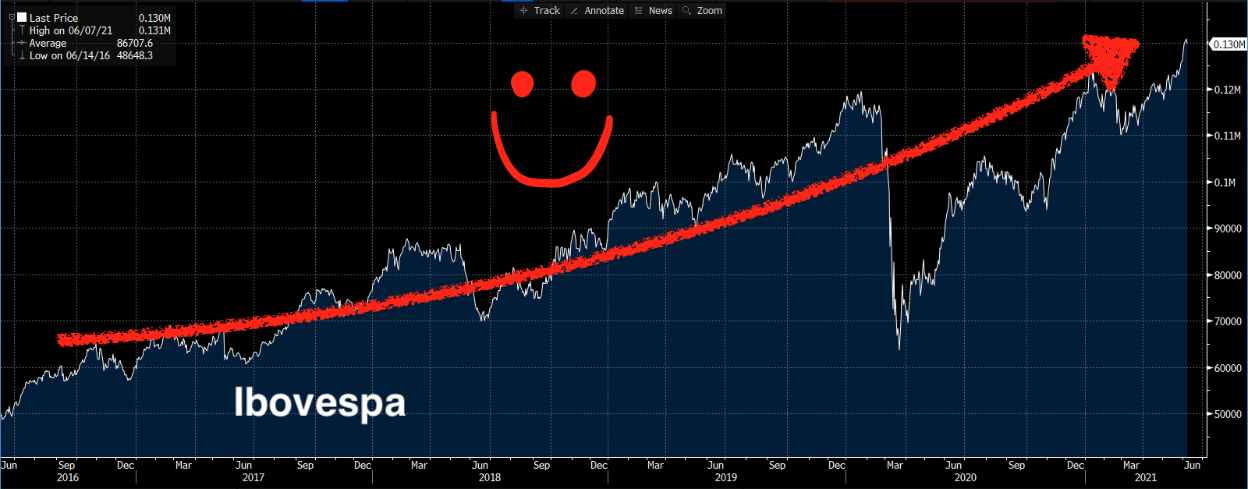
Task: Click the 0.1M y-axis label
Action: pos(1225,182)
